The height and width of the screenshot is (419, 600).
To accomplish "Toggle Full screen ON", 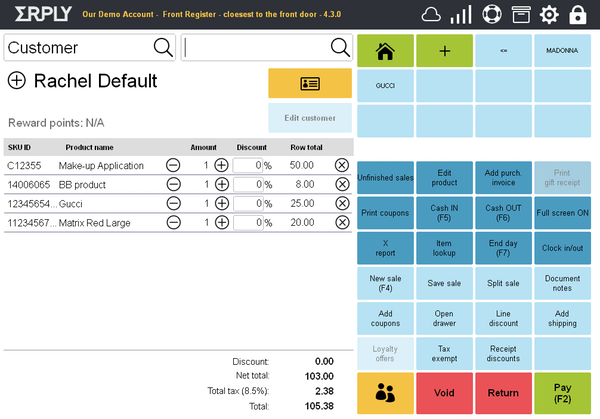I will [563, 213].
